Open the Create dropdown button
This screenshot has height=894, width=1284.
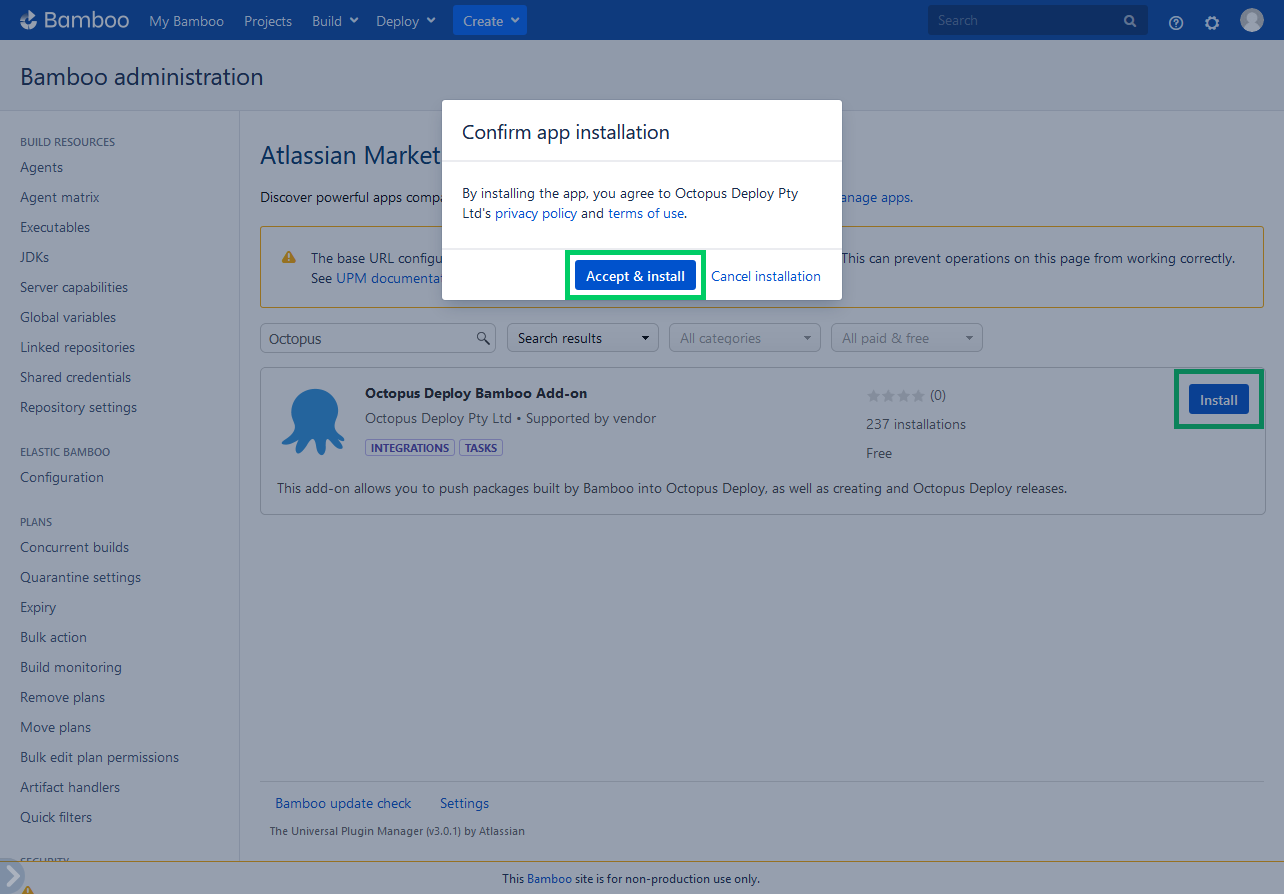490,21
